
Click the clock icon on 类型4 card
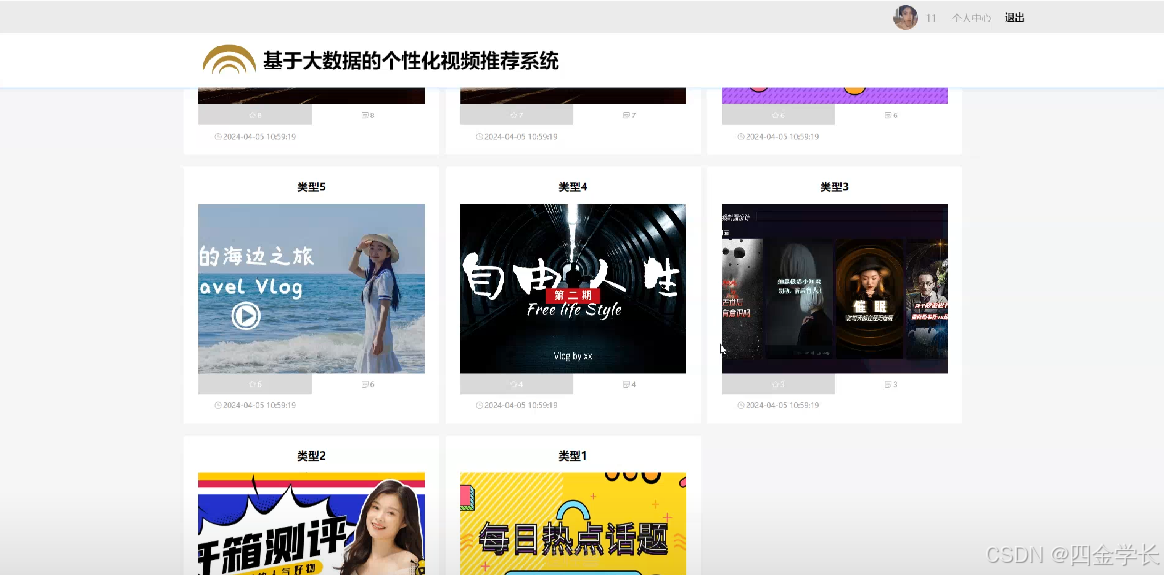[x=480, y=405]
